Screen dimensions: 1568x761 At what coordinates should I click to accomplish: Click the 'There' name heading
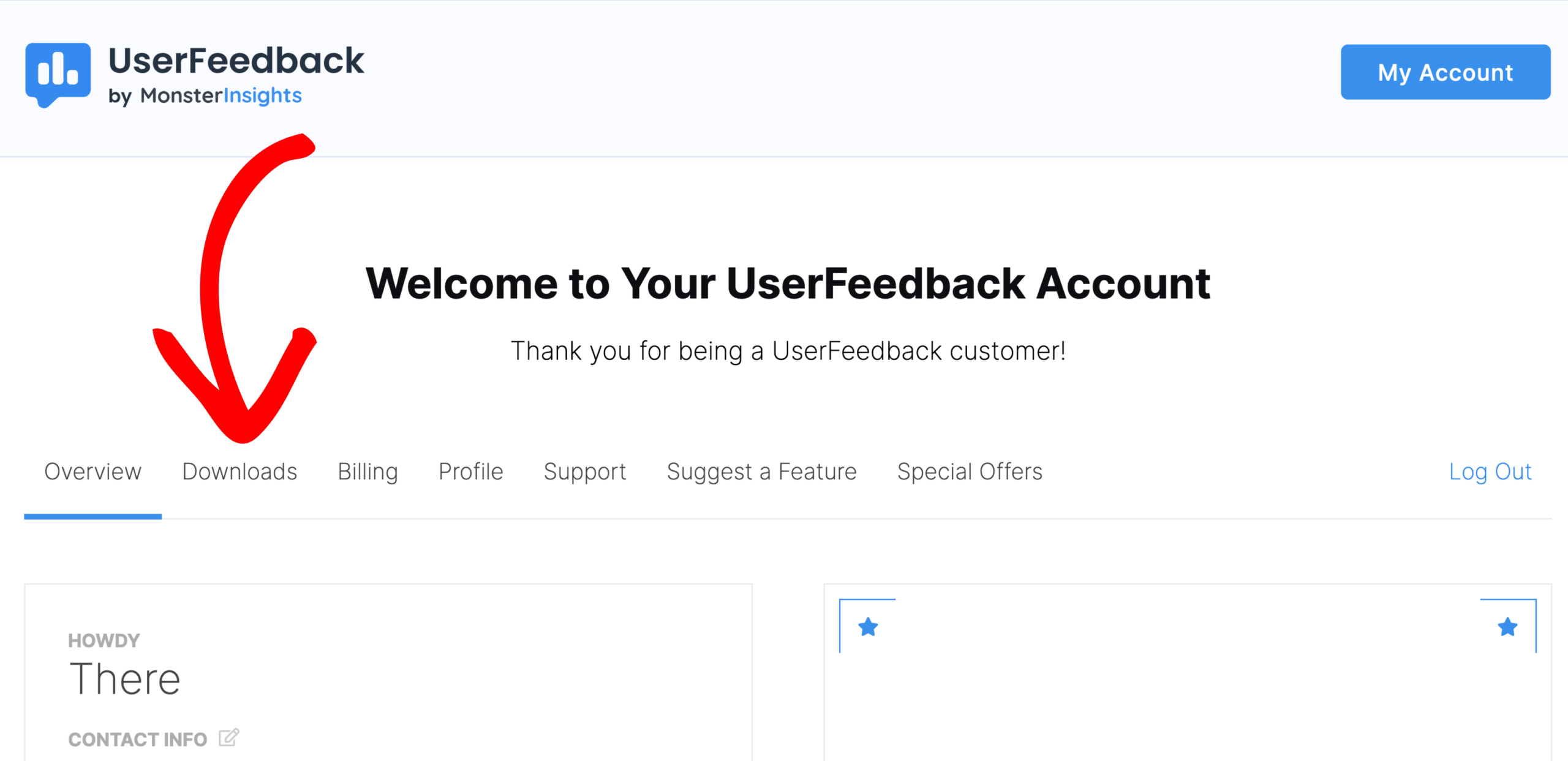[x=125, y=679]
